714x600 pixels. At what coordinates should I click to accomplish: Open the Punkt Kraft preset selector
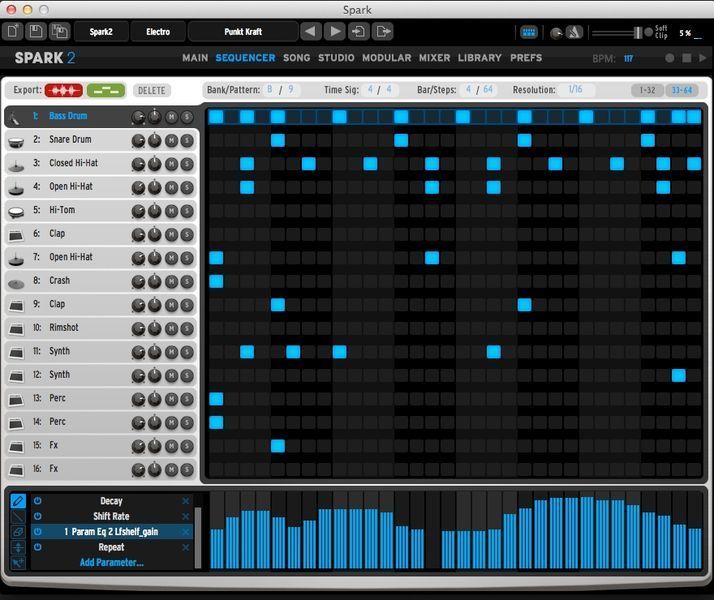pos(243,32)
